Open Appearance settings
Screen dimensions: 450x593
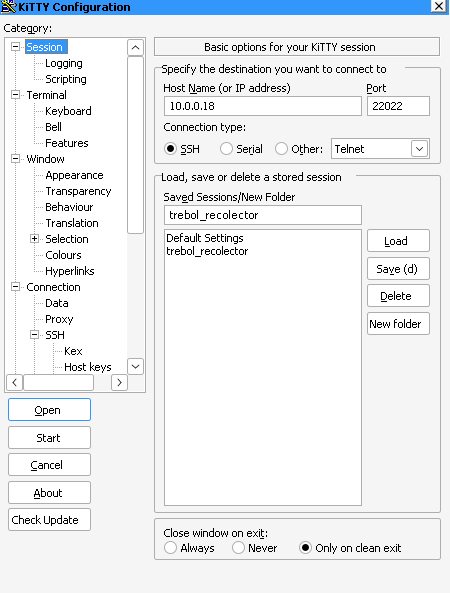tap(74, 175)
